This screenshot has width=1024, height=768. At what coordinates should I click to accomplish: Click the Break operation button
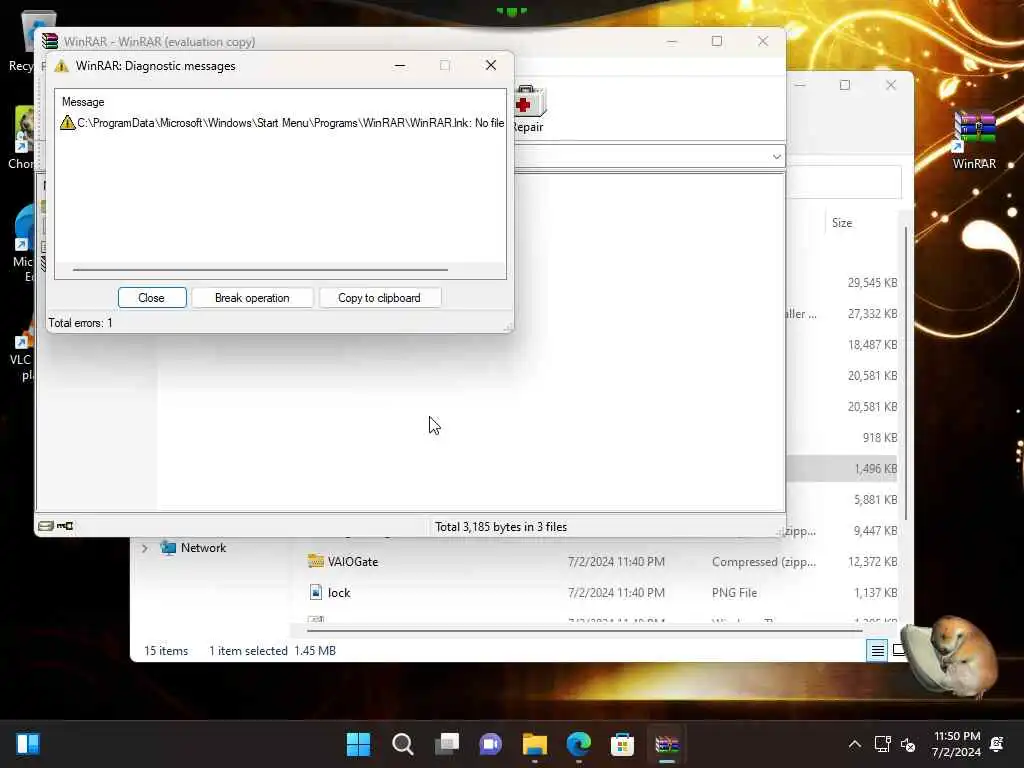tap(252, 298)
